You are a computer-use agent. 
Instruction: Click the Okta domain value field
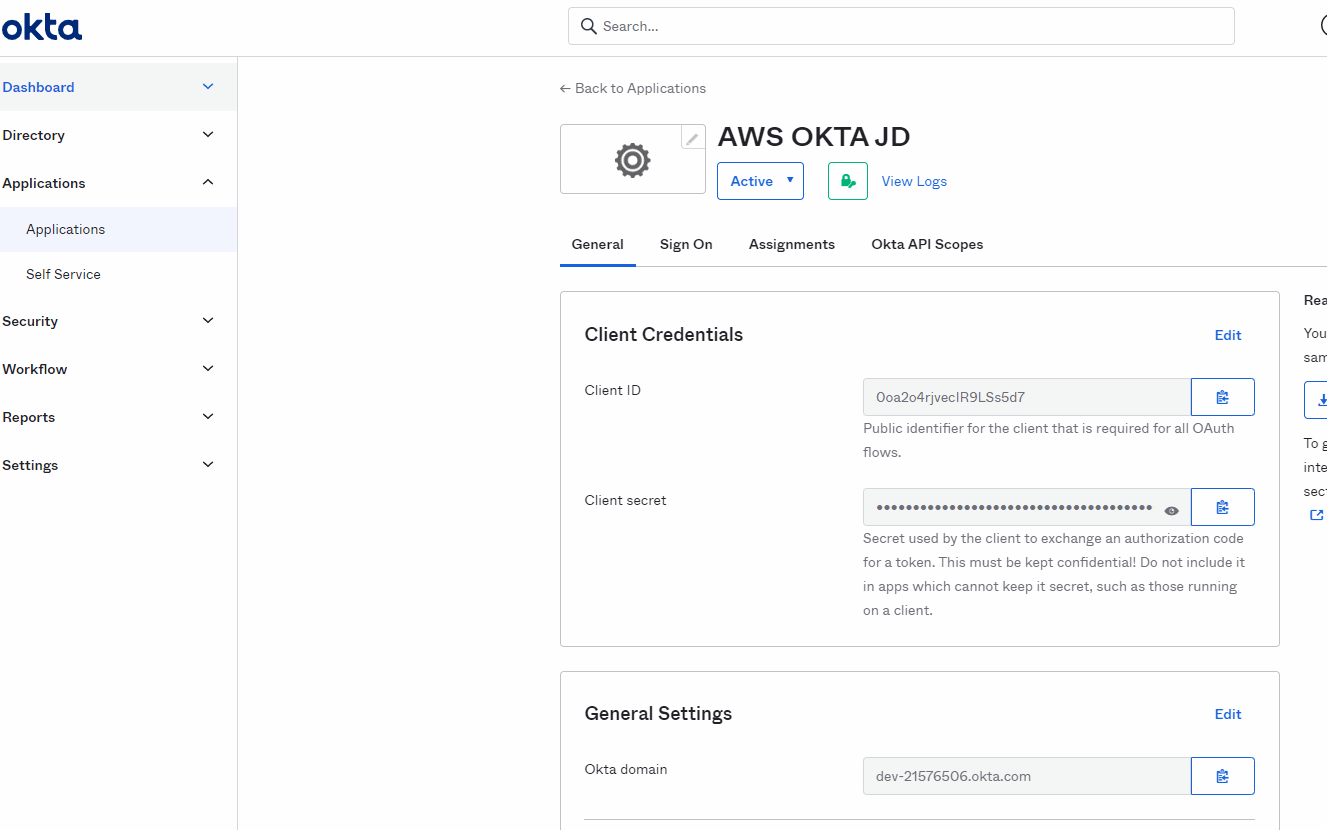coord(1027,776)
